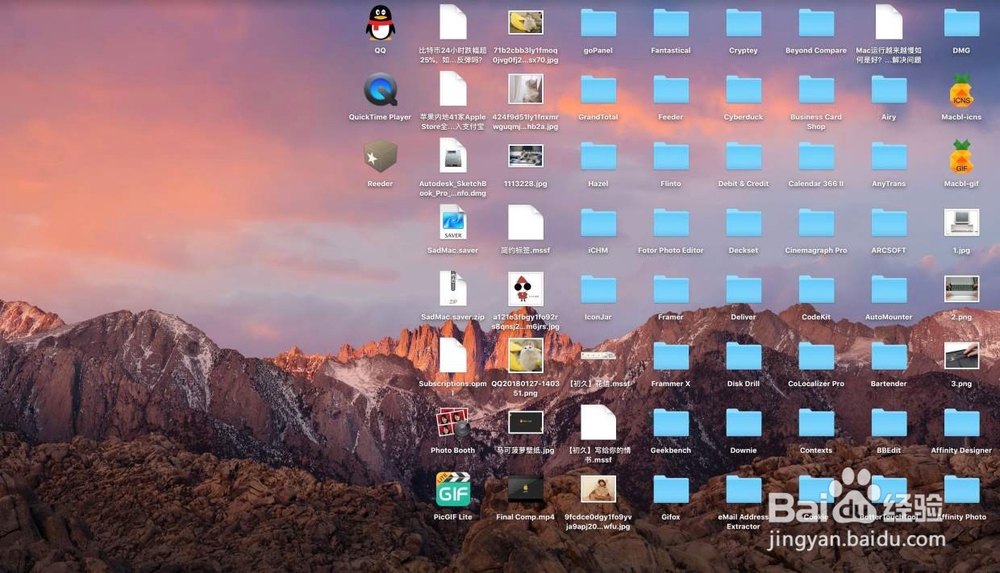Click the SadMac.saver.zip archive
Screen dimensions: 1000x573
453,289
